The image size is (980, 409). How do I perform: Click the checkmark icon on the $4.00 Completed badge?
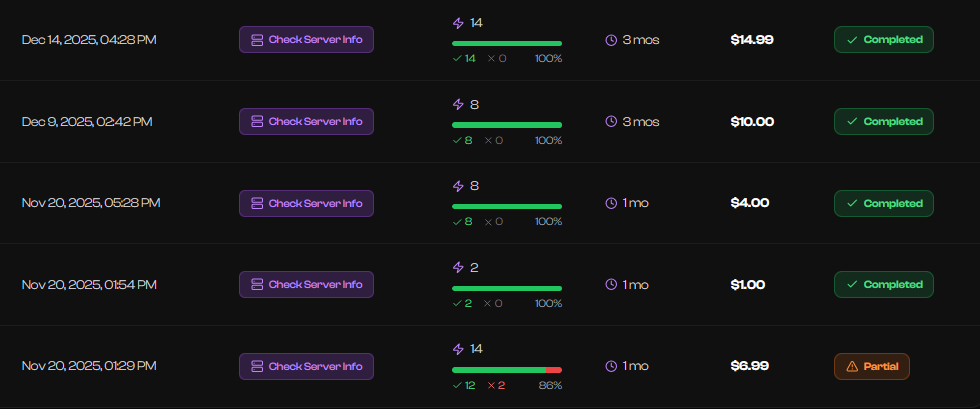852,204
